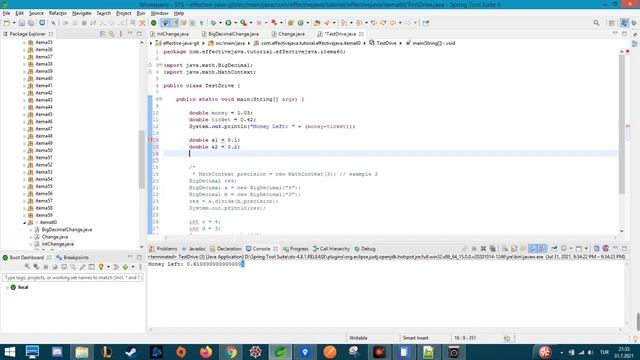Open the Call Hierarchy tab
This screenshot has width=640, height=360.
[x=331, y=249]
